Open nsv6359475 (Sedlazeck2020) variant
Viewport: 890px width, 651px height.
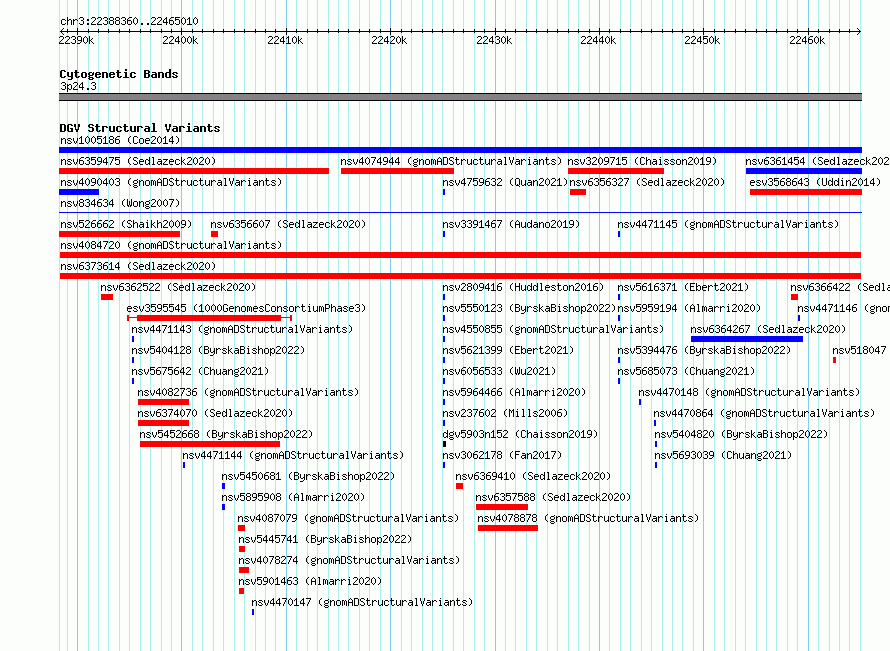(x=138, y=161)
